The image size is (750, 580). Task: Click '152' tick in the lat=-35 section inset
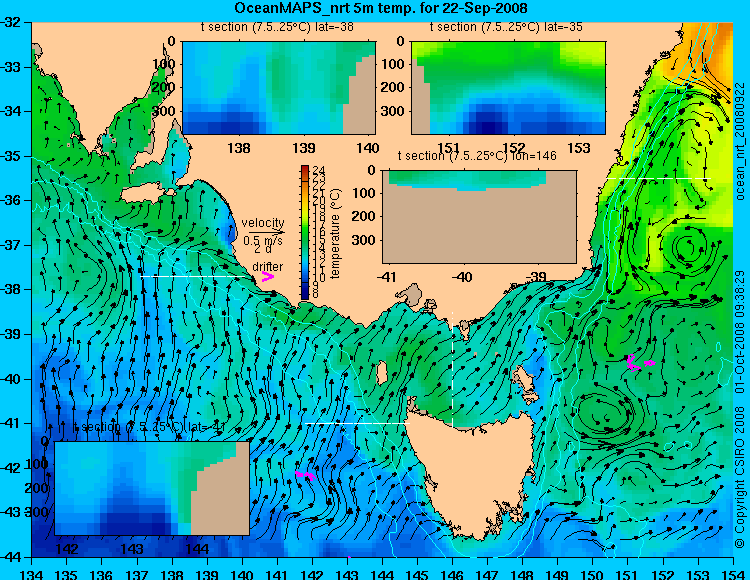pos(514,148)
